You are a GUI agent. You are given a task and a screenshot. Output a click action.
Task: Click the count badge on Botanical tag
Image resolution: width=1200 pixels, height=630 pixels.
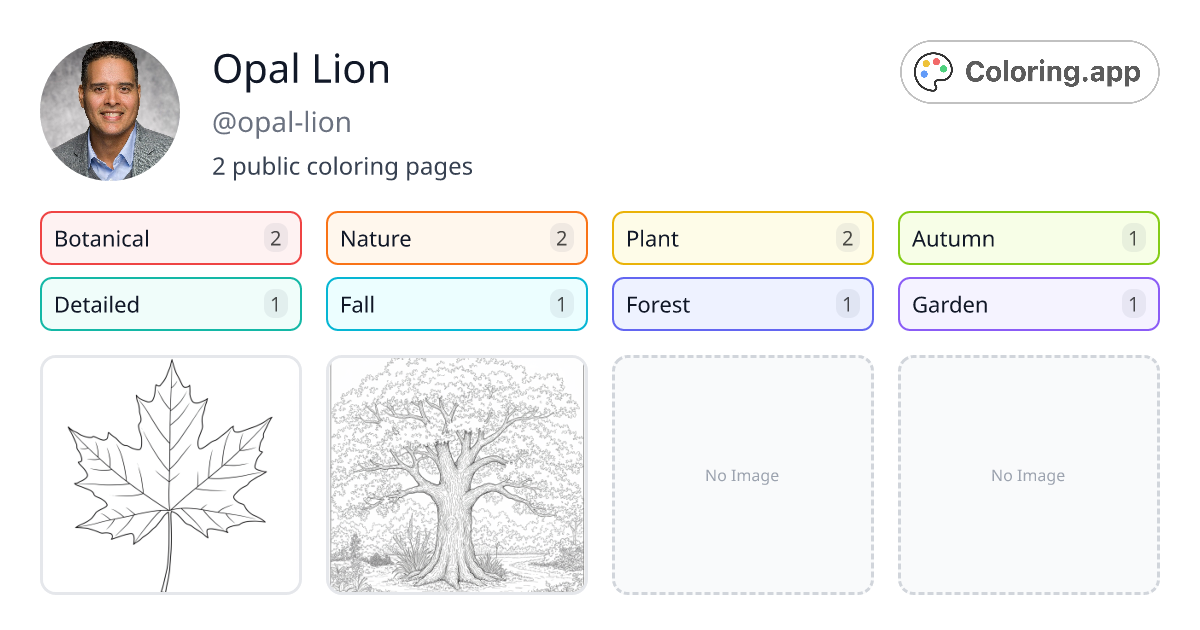click(x=274, y=238)
